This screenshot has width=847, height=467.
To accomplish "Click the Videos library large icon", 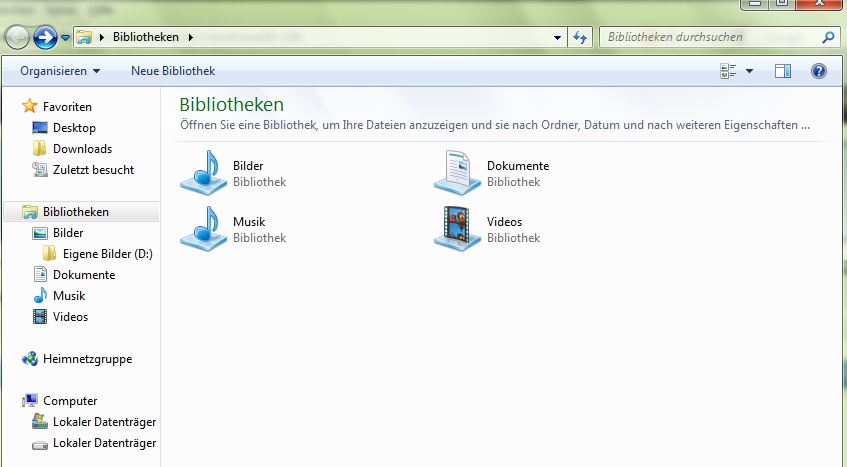I will (x=458, y=228).
